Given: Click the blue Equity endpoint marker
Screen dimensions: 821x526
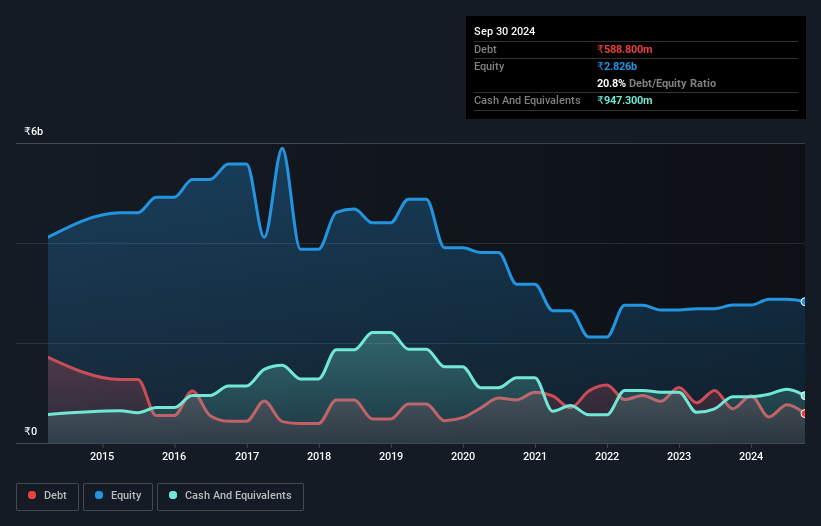Looking at the screenshot, I should pyautogui.click(x=804, y=301).
